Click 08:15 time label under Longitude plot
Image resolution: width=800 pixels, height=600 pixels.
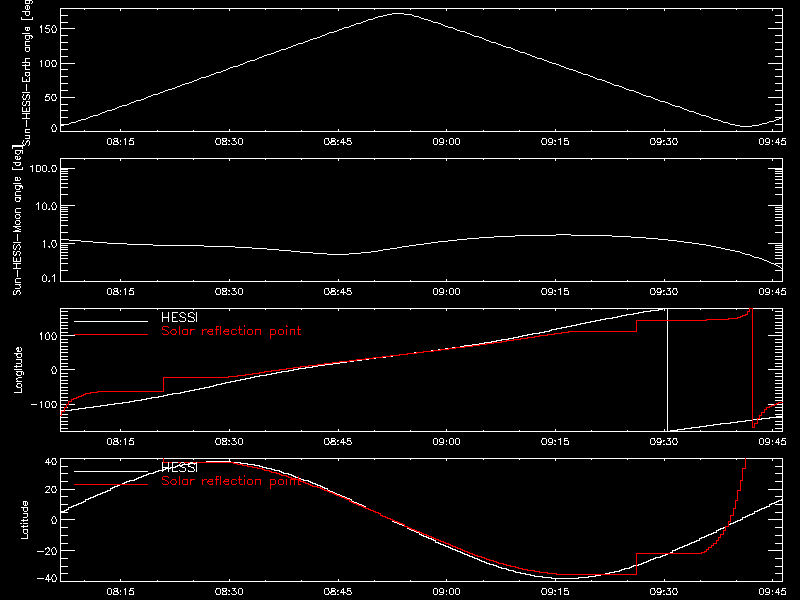pos(120,442)
